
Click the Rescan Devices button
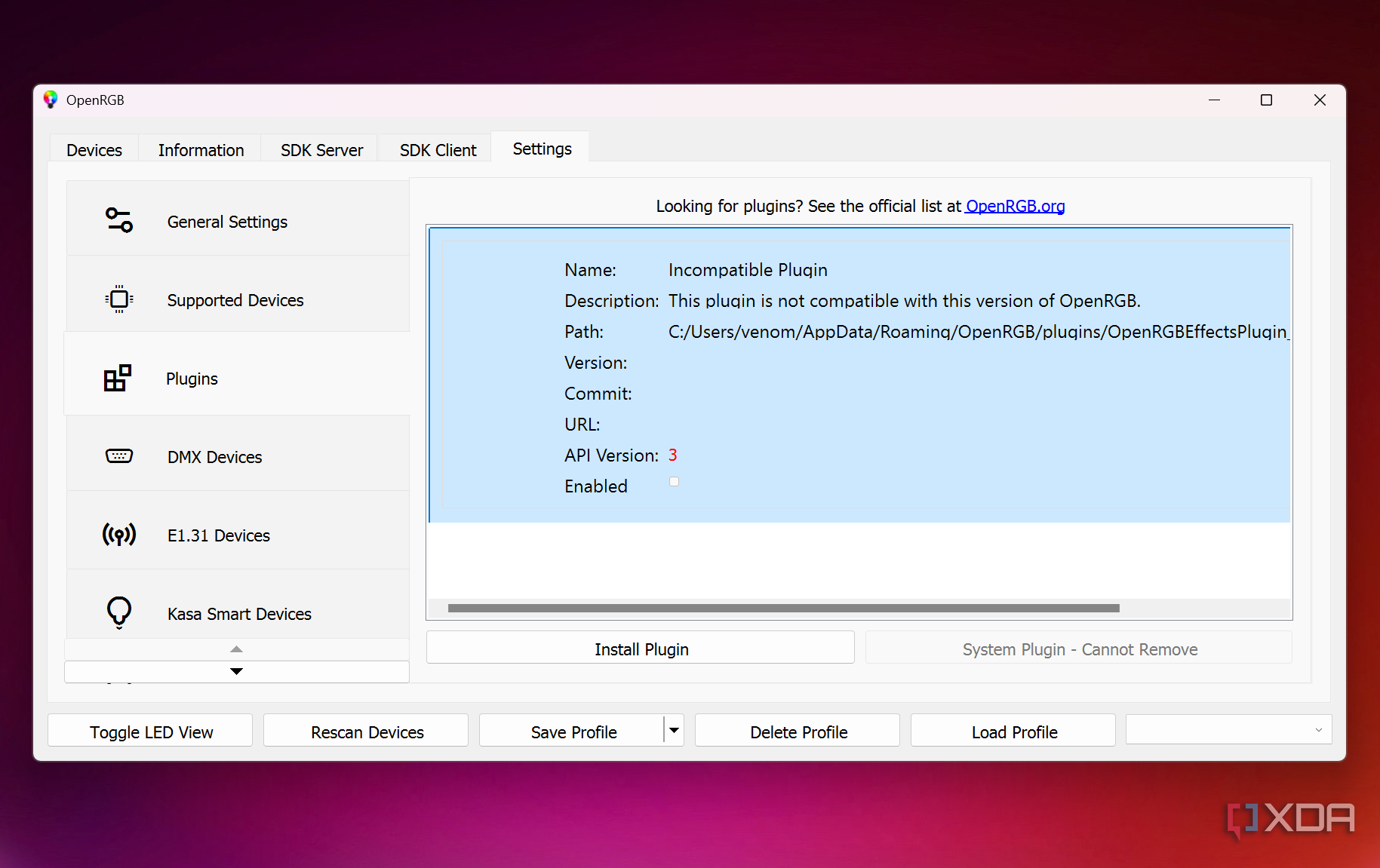(367, 732)
